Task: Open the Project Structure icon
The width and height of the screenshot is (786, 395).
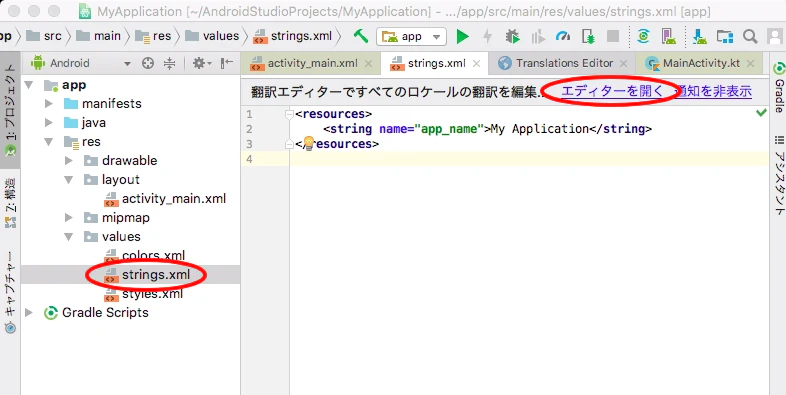Action: click(x=724, y=36)
